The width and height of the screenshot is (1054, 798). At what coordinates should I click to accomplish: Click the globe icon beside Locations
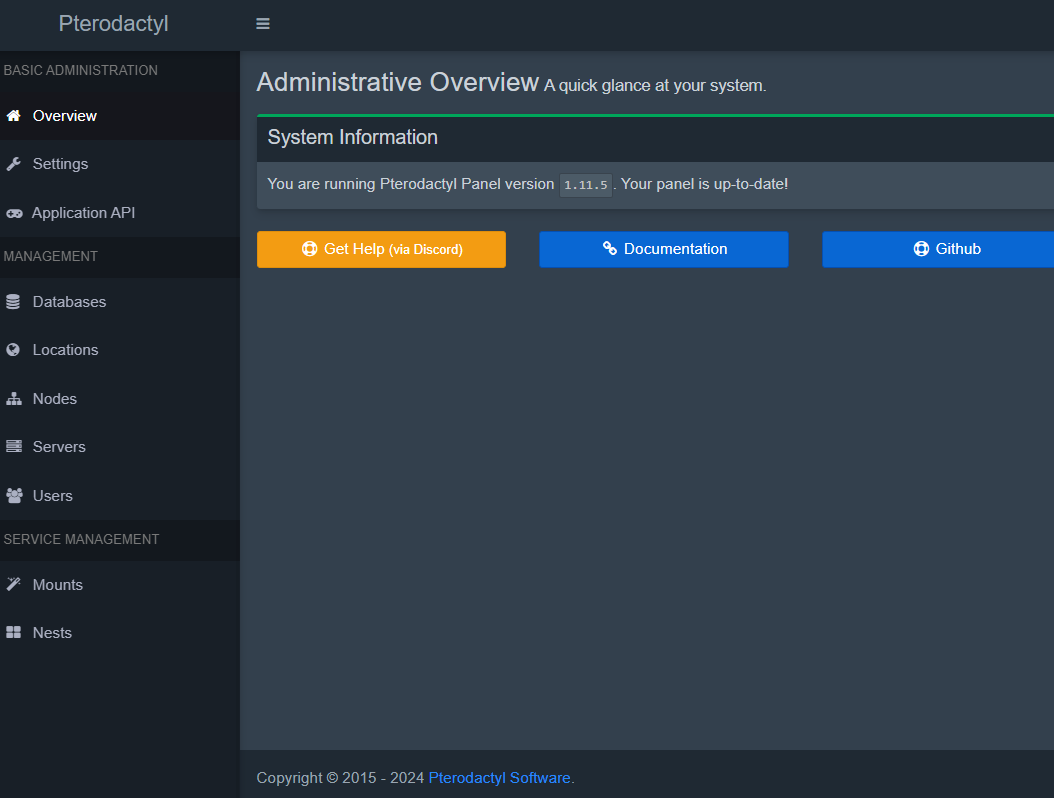point(13,350)
